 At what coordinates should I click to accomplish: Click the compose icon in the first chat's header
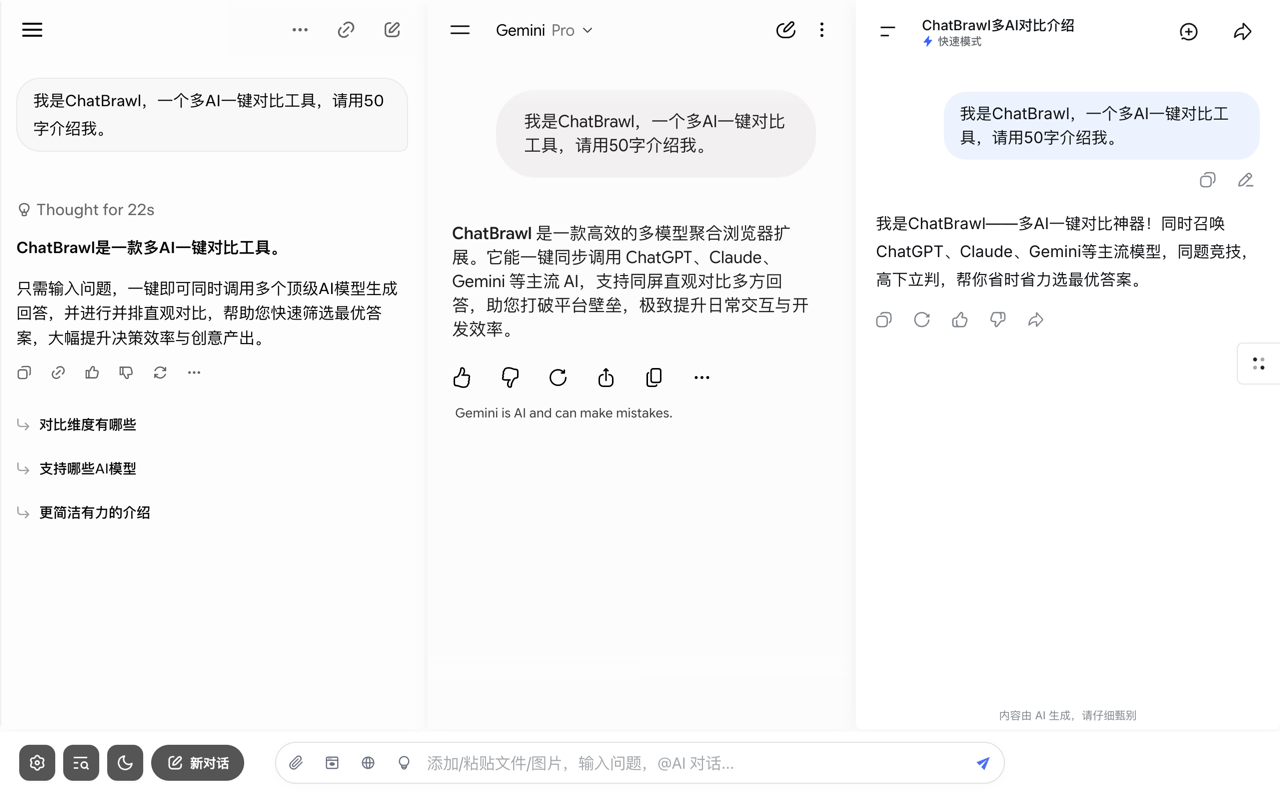[392, 30]
